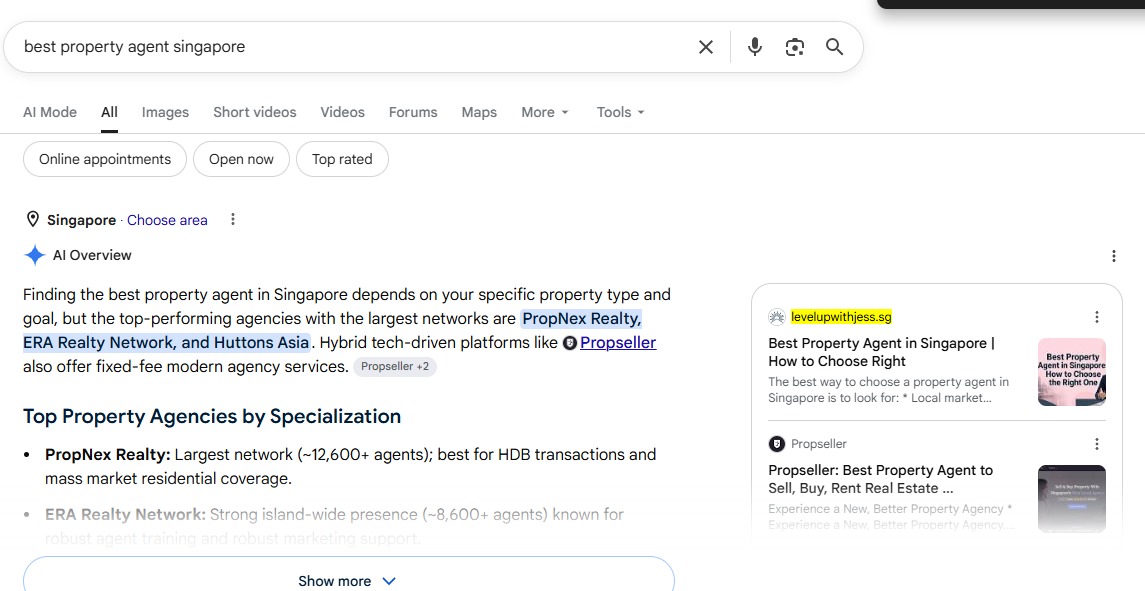Switch to Forums tab
The height and width of the screenshot is (591, 1145).
pyautogui.click(x=413, y=113)
